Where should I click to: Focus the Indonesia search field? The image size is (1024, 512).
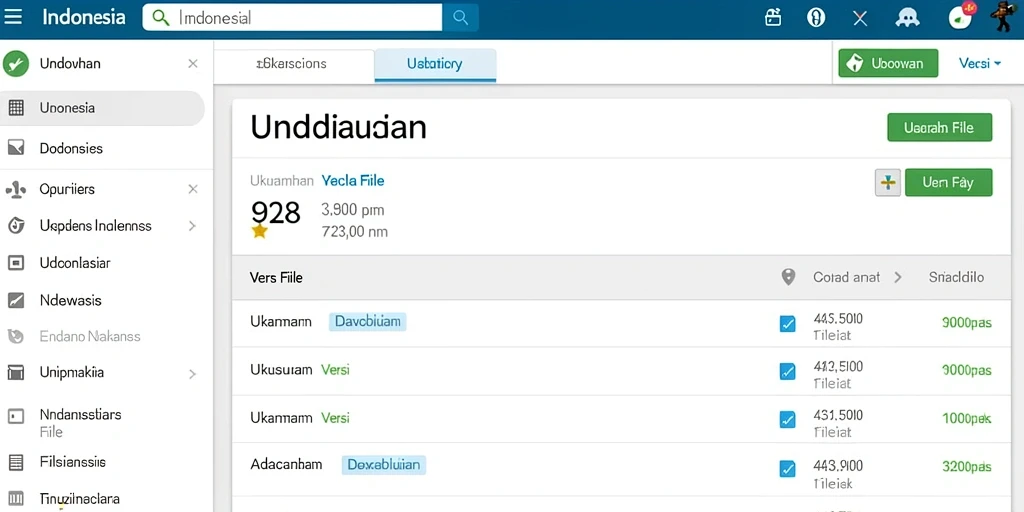293,18
